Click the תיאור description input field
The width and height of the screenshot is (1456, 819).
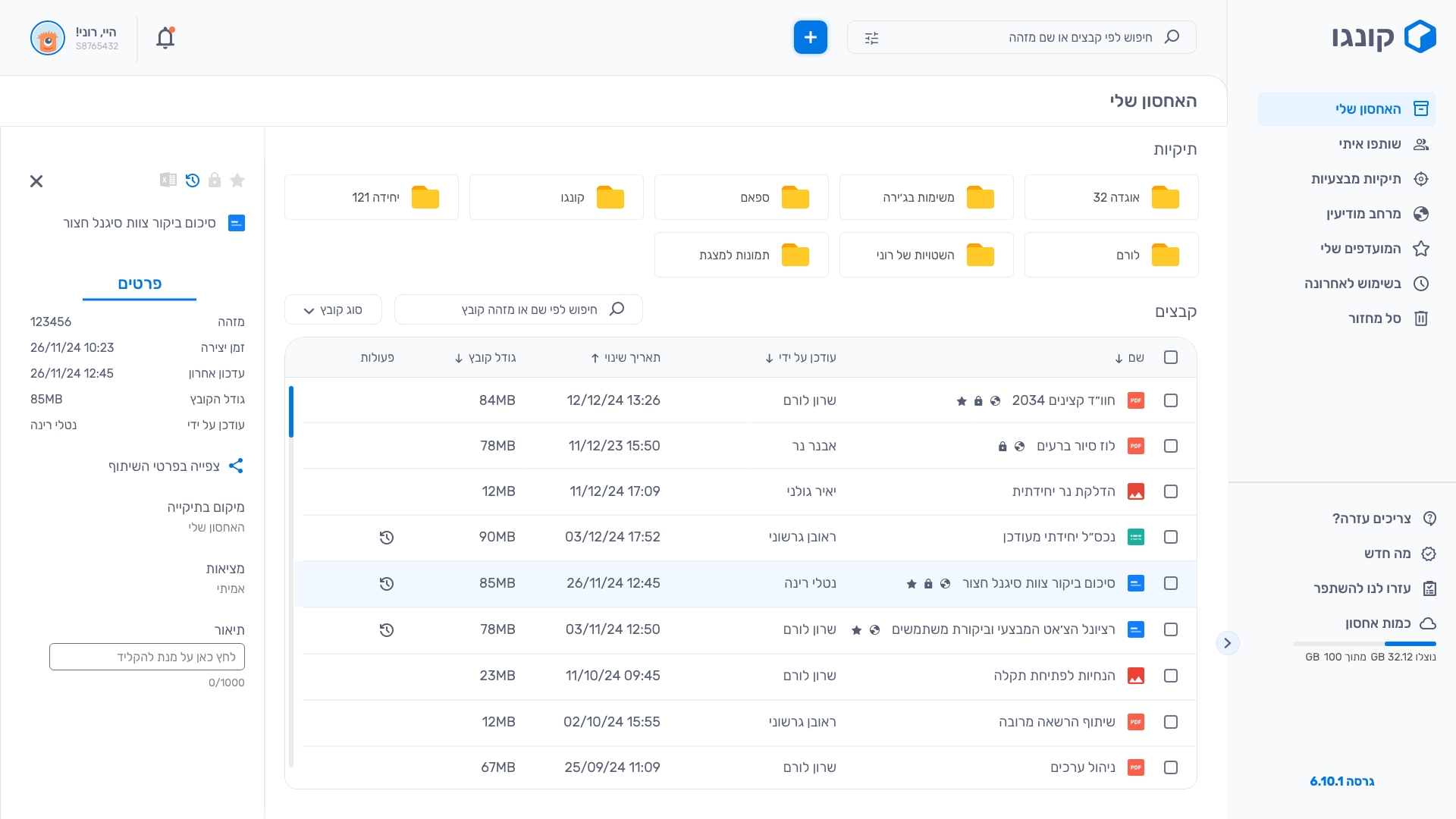tap(147, 657)
